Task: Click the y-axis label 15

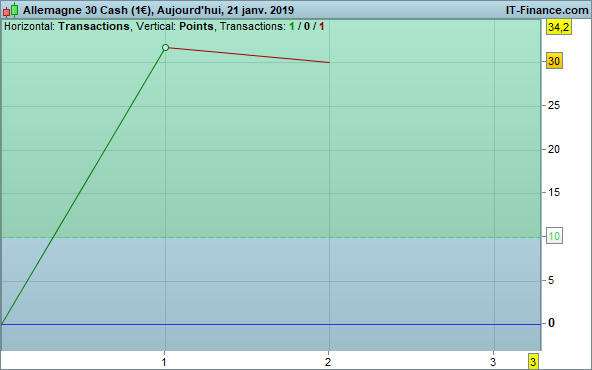Action: point(554,193)
